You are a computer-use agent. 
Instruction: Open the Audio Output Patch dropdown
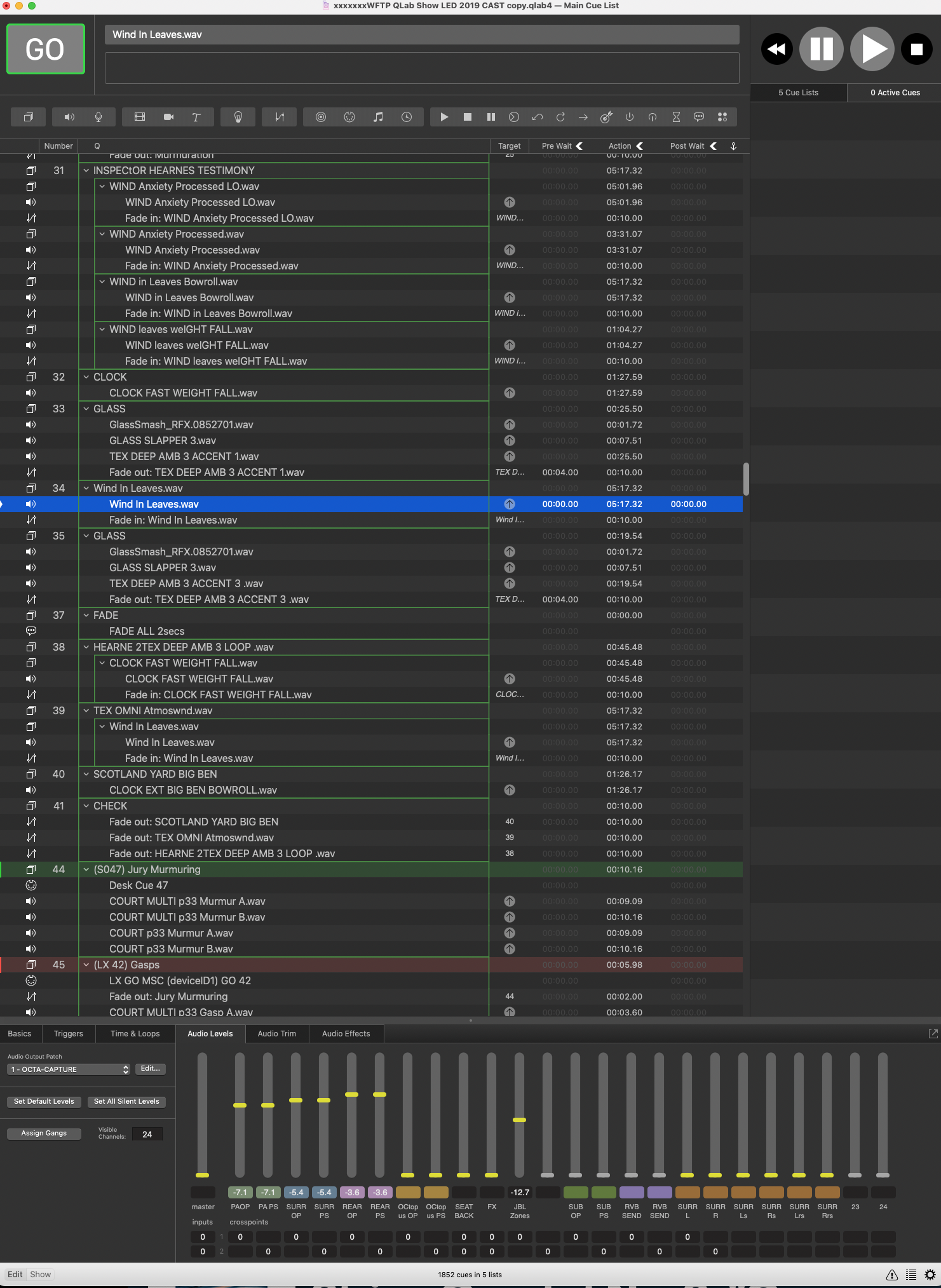pos(69,1069)
